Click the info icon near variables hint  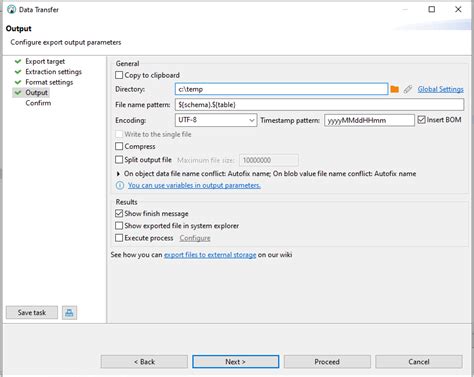click(120, 185)
